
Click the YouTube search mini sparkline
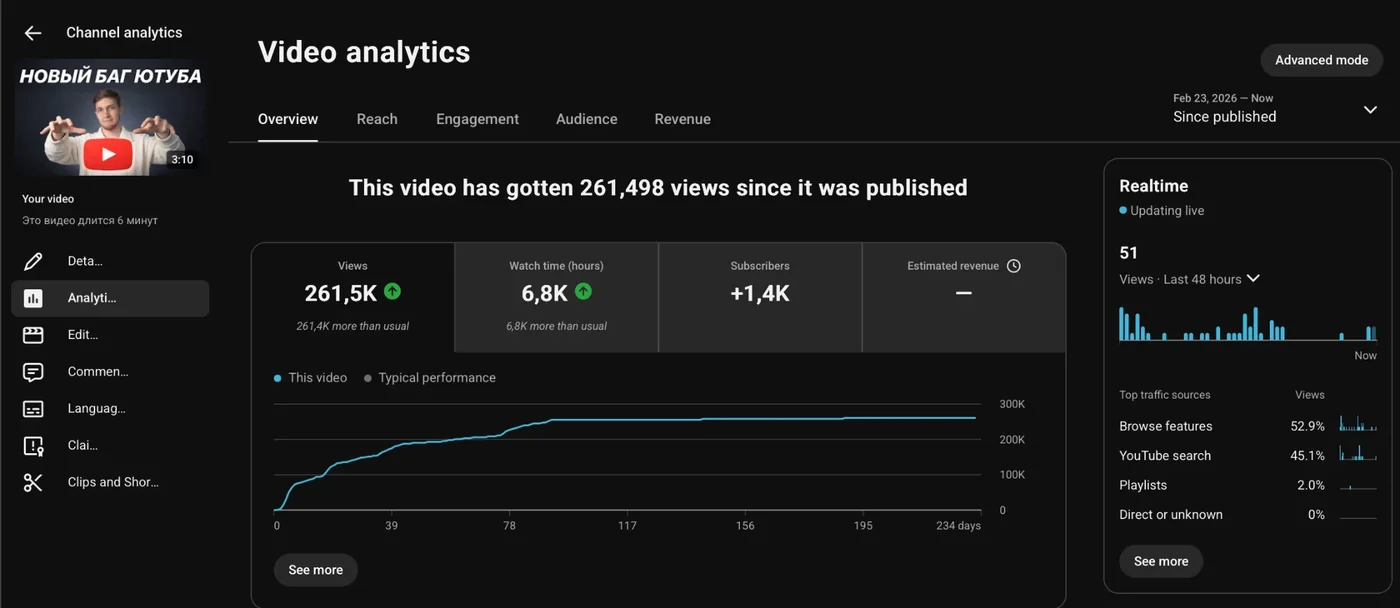click(x=1358, y=454)
